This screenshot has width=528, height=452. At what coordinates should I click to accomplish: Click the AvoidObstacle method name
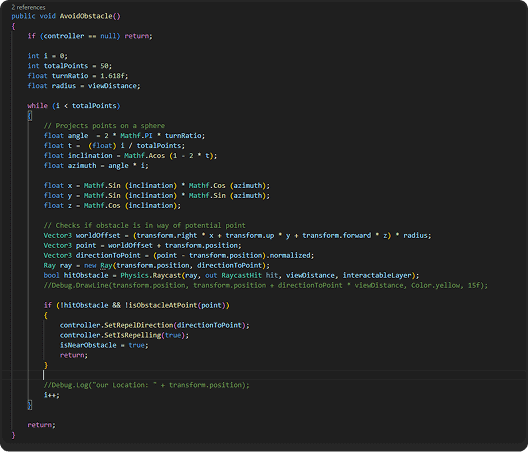coord(86,16)
